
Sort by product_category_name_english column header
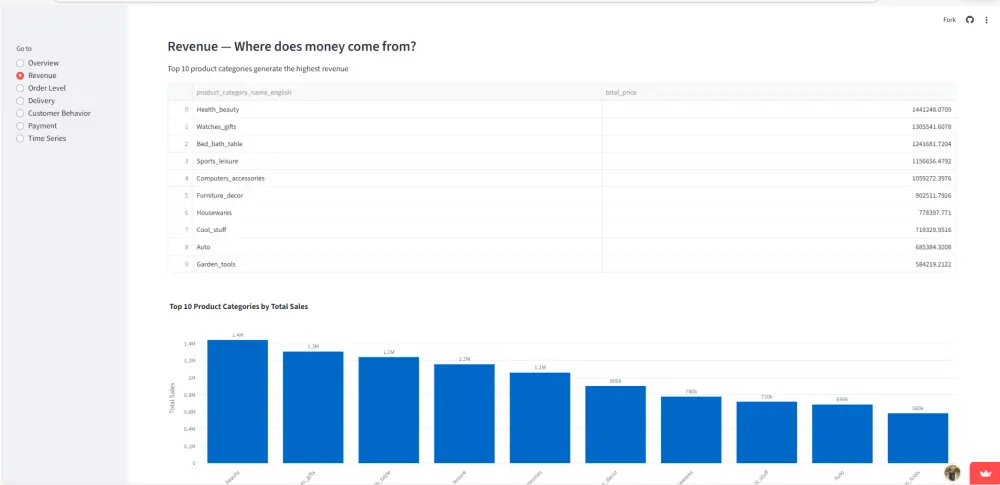[397, 93]
